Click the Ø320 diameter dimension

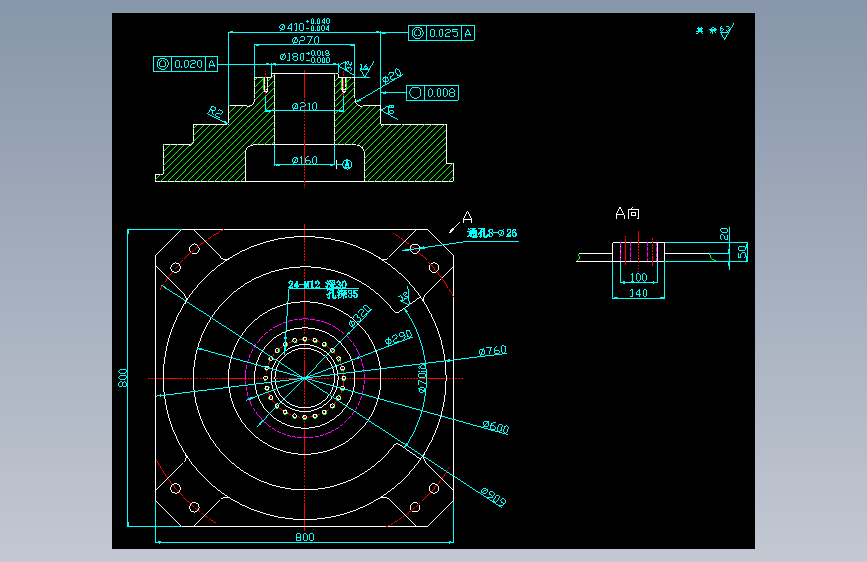click(360, 316)
